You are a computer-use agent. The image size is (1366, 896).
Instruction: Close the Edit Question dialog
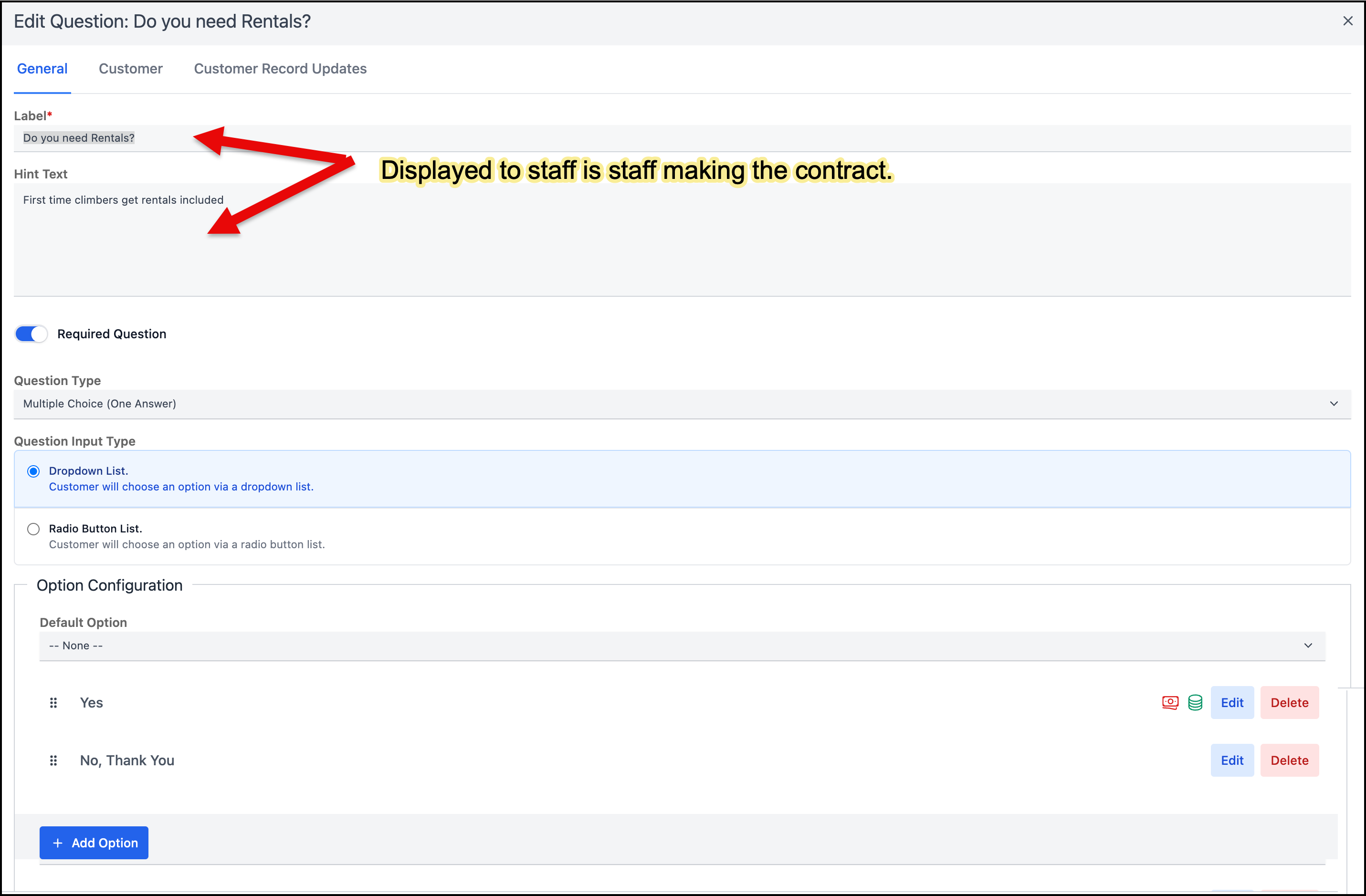point(1348,21)
